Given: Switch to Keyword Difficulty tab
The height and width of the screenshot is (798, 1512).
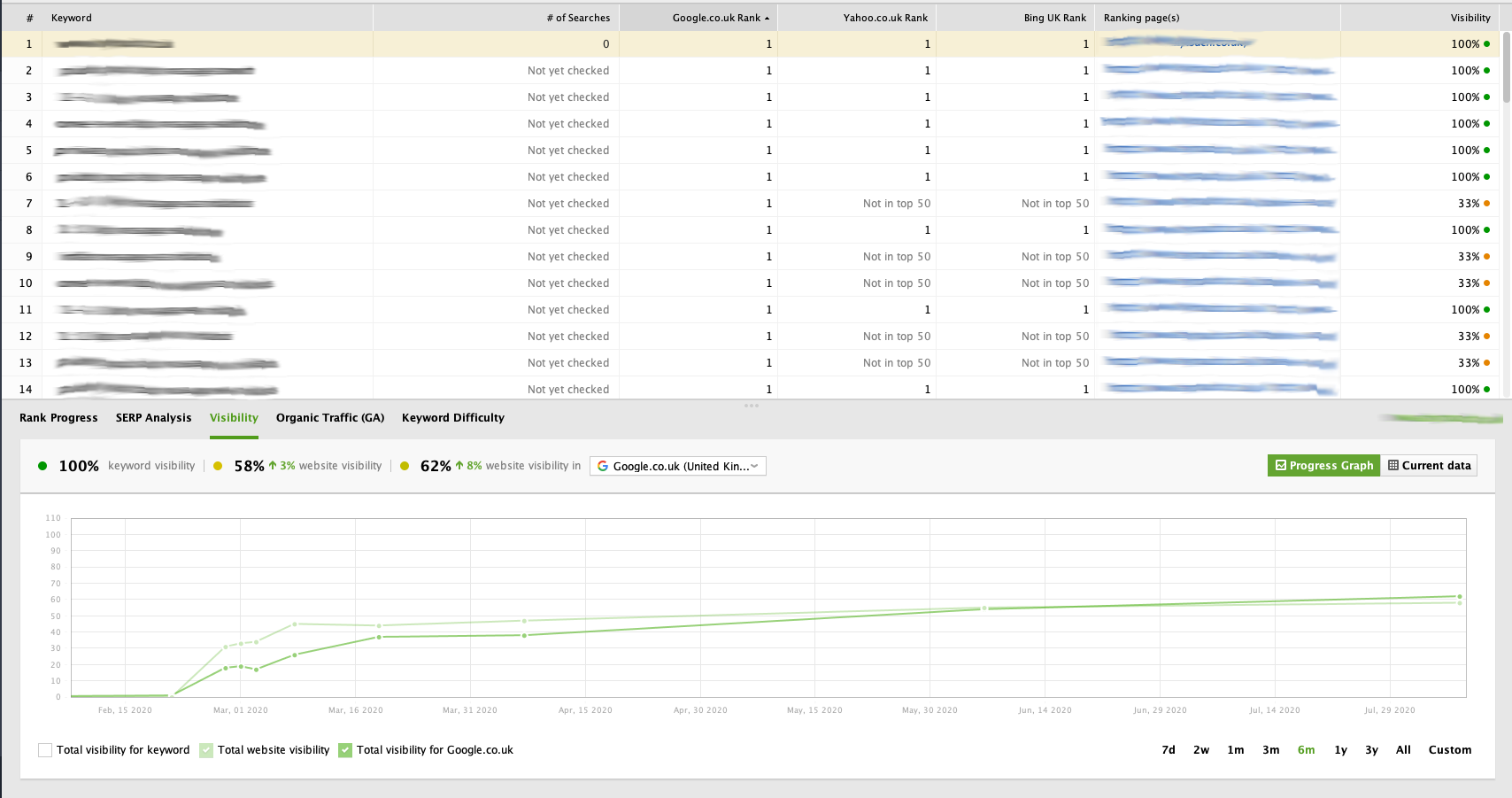Looking at the screenshot, I should [x=453, y=418].
